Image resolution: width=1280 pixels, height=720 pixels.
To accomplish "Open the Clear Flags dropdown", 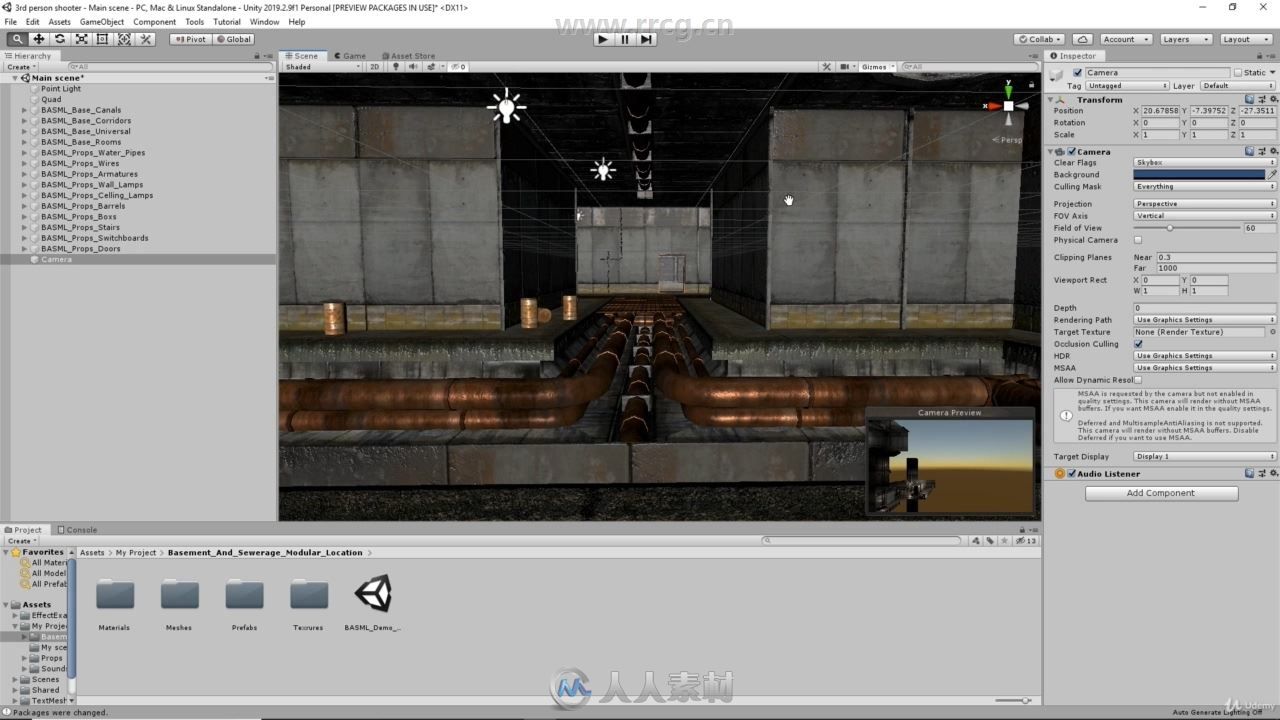I will tap(1205, 162).
